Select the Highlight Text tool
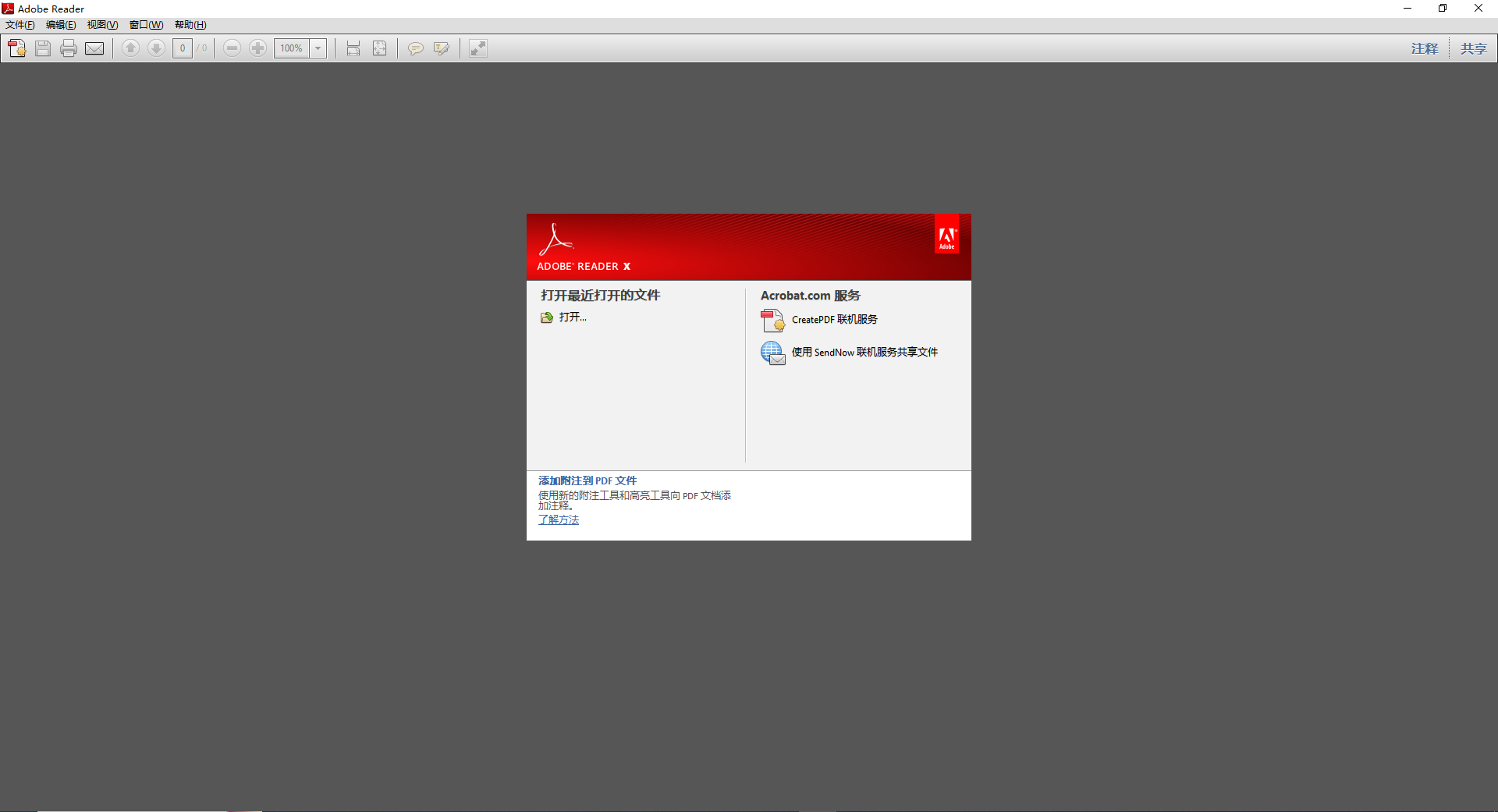Viewport: 1498px width, 812px height. [442, 48]
